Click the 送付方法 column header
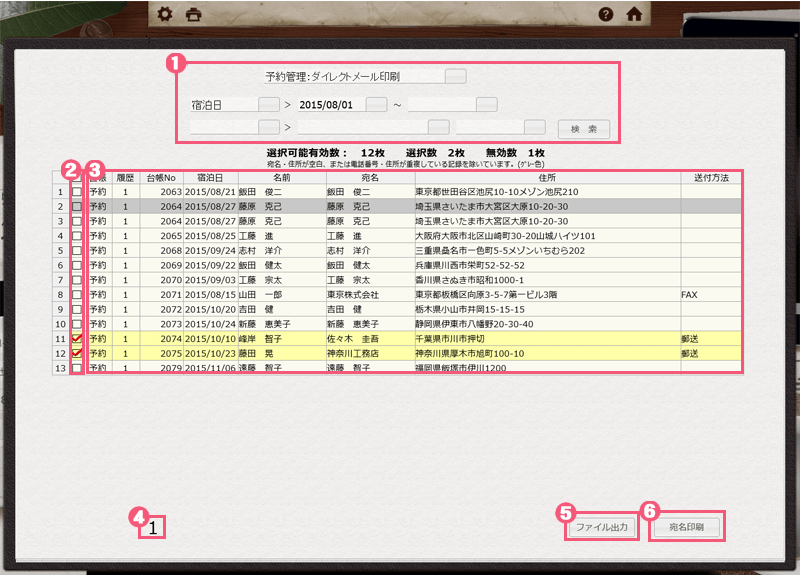The width and height of the screenshot is (800, 575). tap(709, 177)
